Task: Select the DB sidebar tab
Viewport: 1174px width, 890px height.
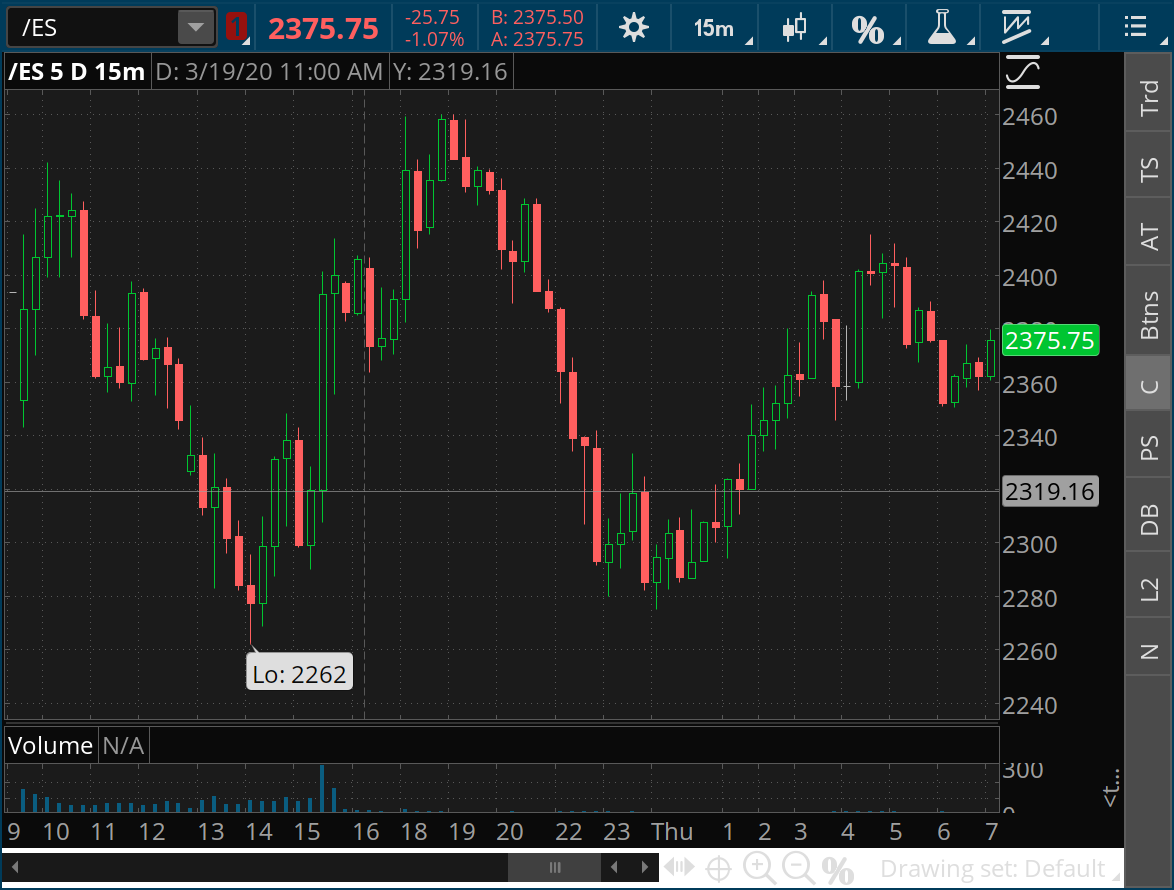Action: click(1149, 519)
